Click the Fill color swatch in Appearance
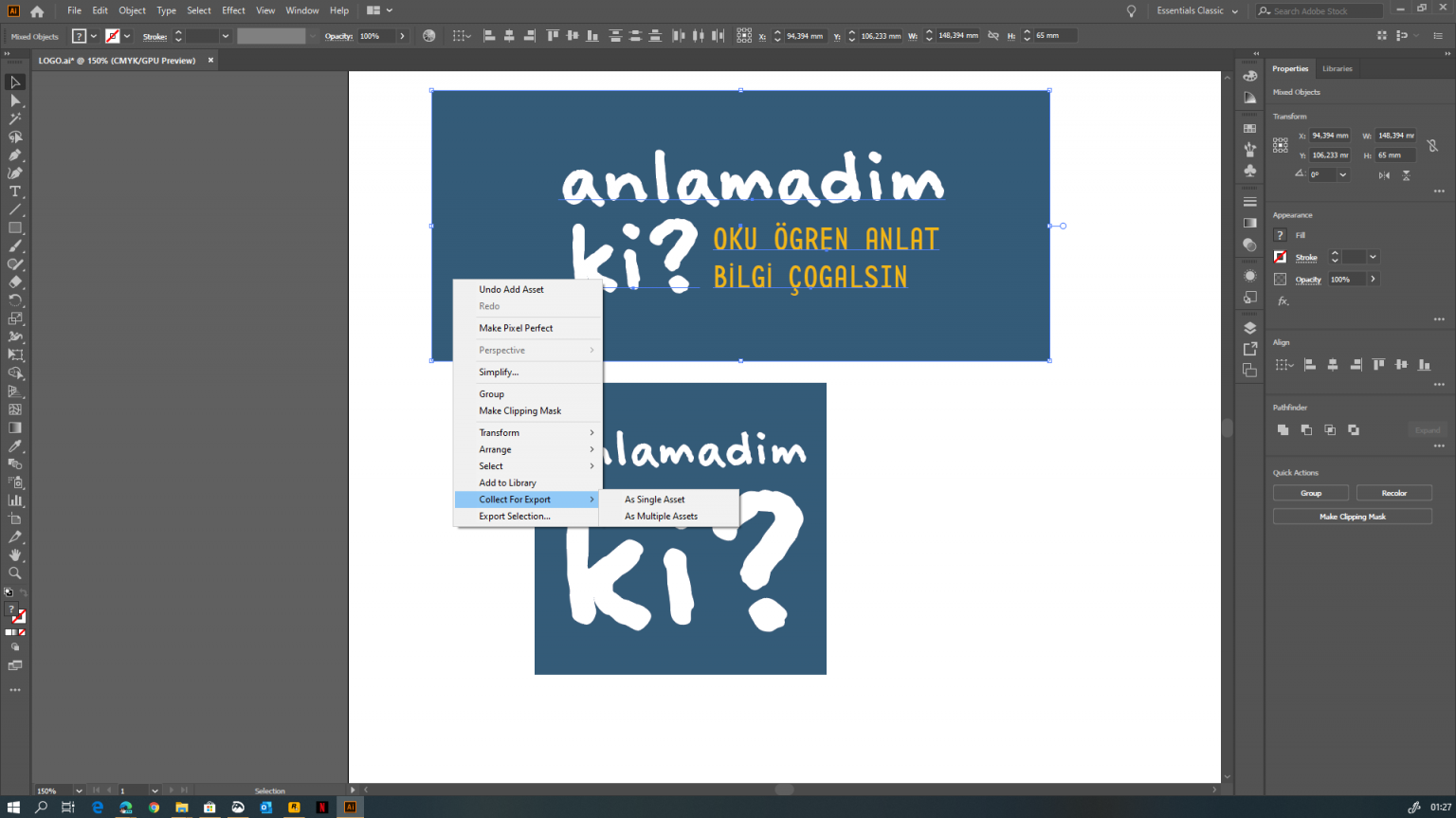Viewport: 1456px width, 818px height. click(1280, 235)
